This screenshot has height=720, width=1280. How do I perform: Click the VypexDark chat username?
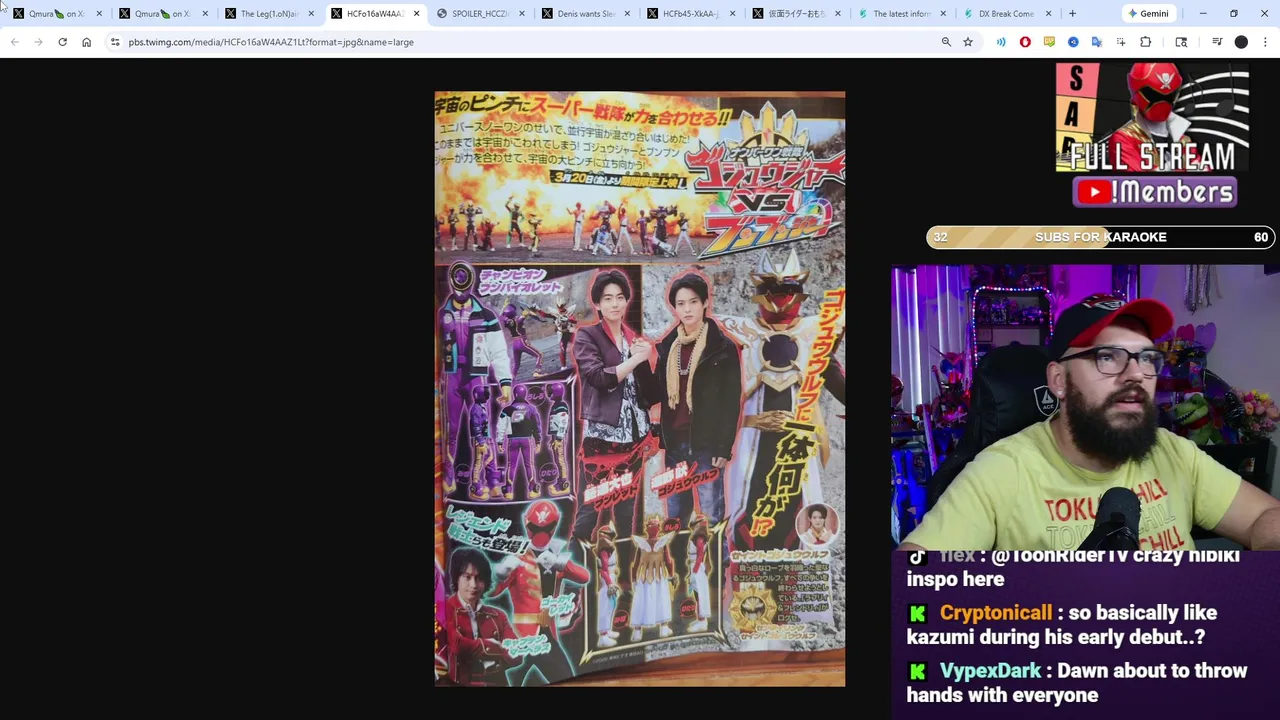(990, 671)
